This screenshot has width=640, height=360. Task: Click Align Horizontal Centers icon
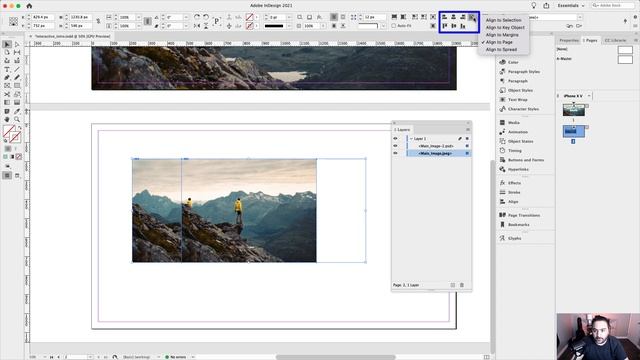point(453,17)
